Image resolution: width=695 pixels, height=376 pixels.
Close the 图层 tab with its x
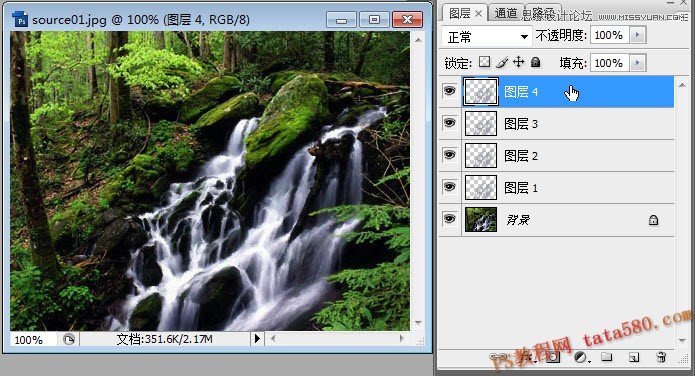pos(479,14)
